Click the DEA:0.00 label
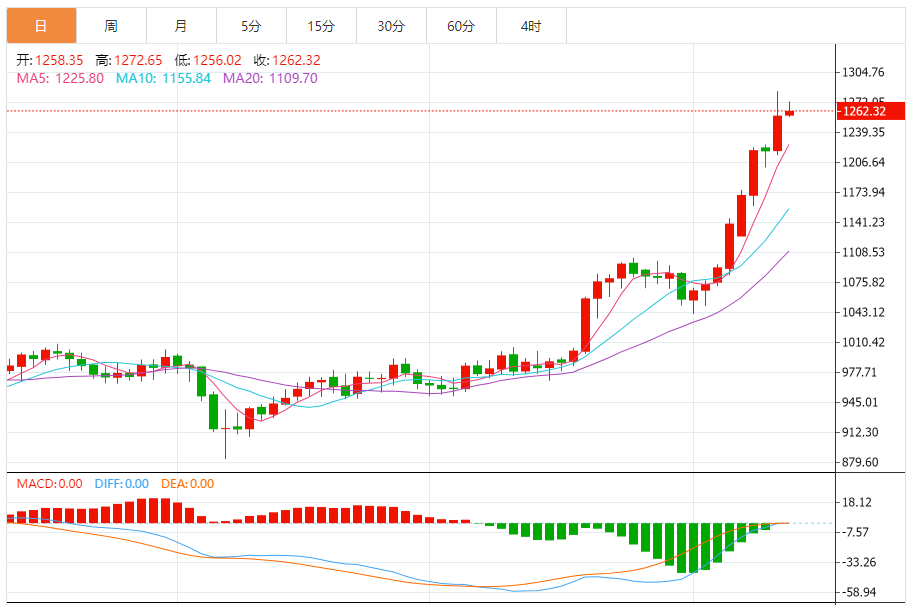Screen dimensions: 910x605 point(187,484)
